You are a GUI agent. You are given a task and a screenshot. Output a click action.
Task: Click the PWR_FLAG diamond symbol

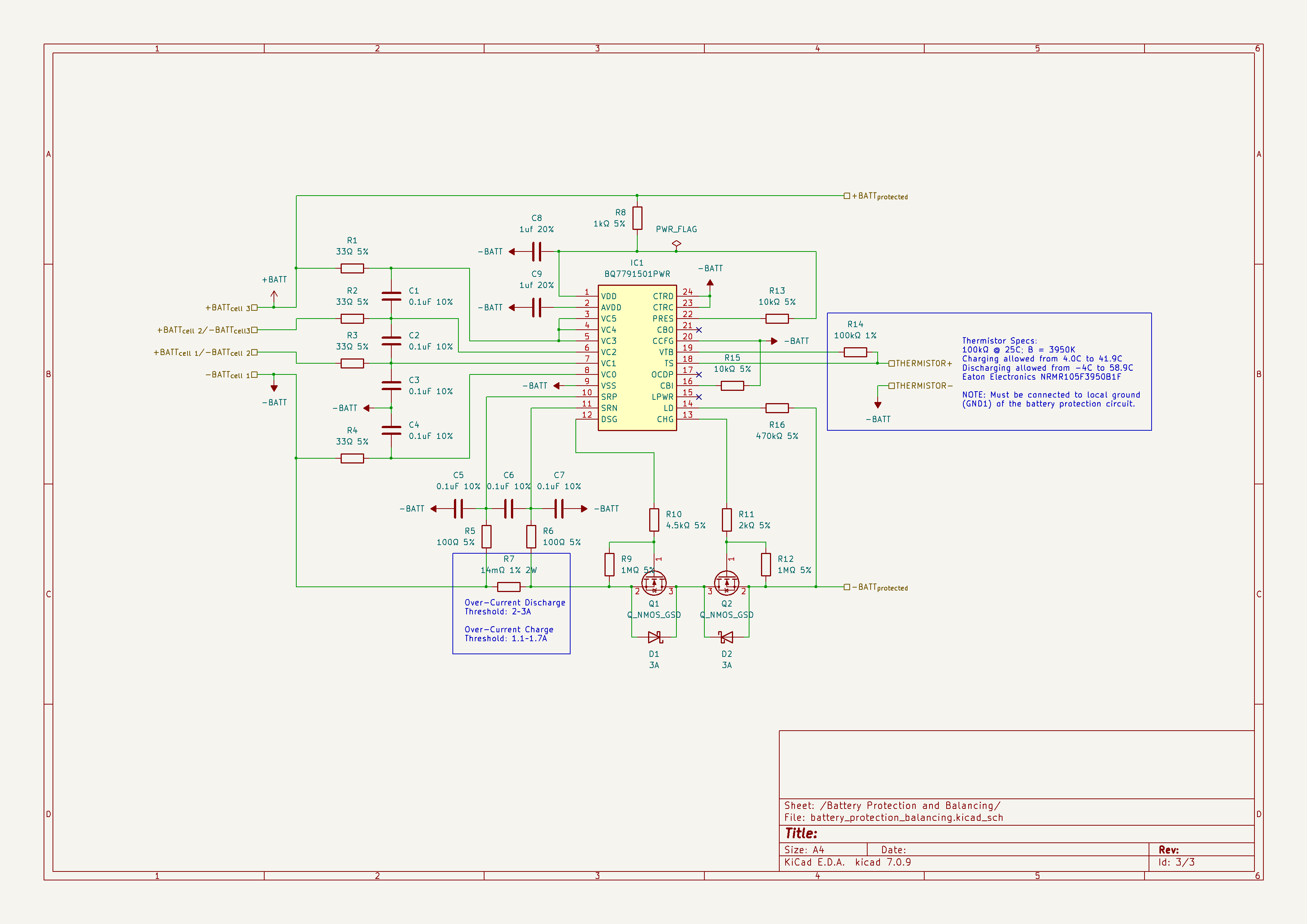pyautogui.click(x=676, y=244)
